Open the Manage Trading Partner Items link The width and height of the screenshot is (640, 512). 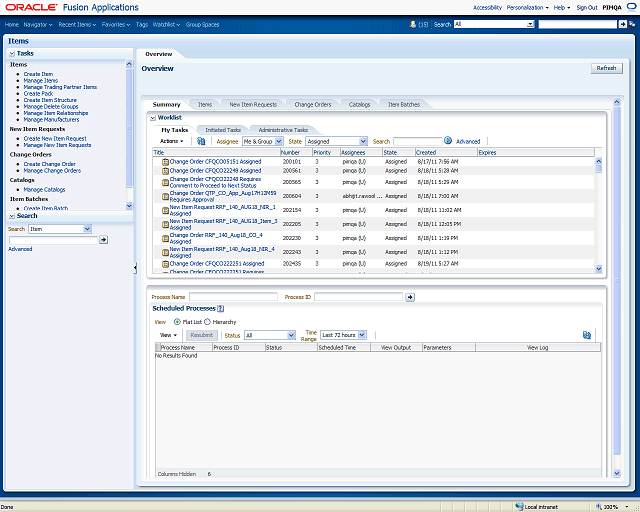pyautogui.click(x=60, y=87)
